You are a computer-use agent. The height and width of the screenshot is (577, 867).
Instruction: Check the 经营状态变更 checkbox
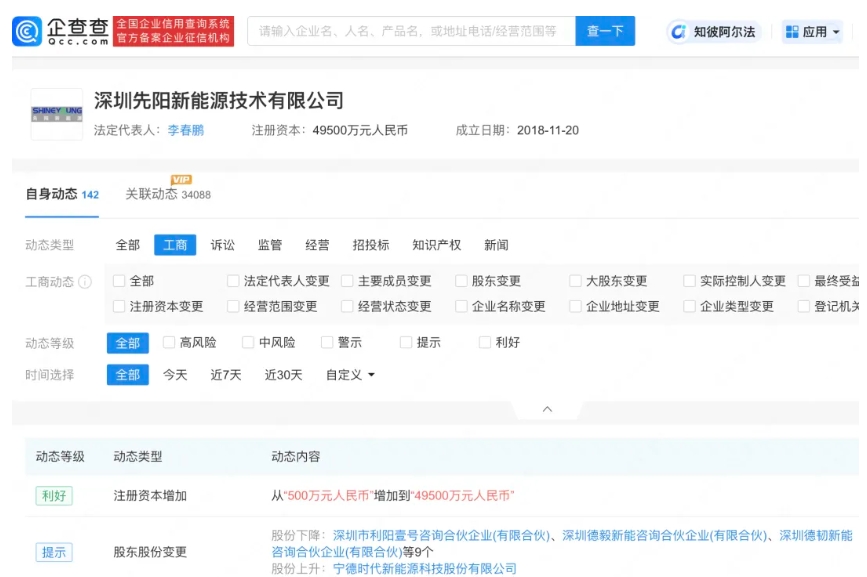click(347, 306)
